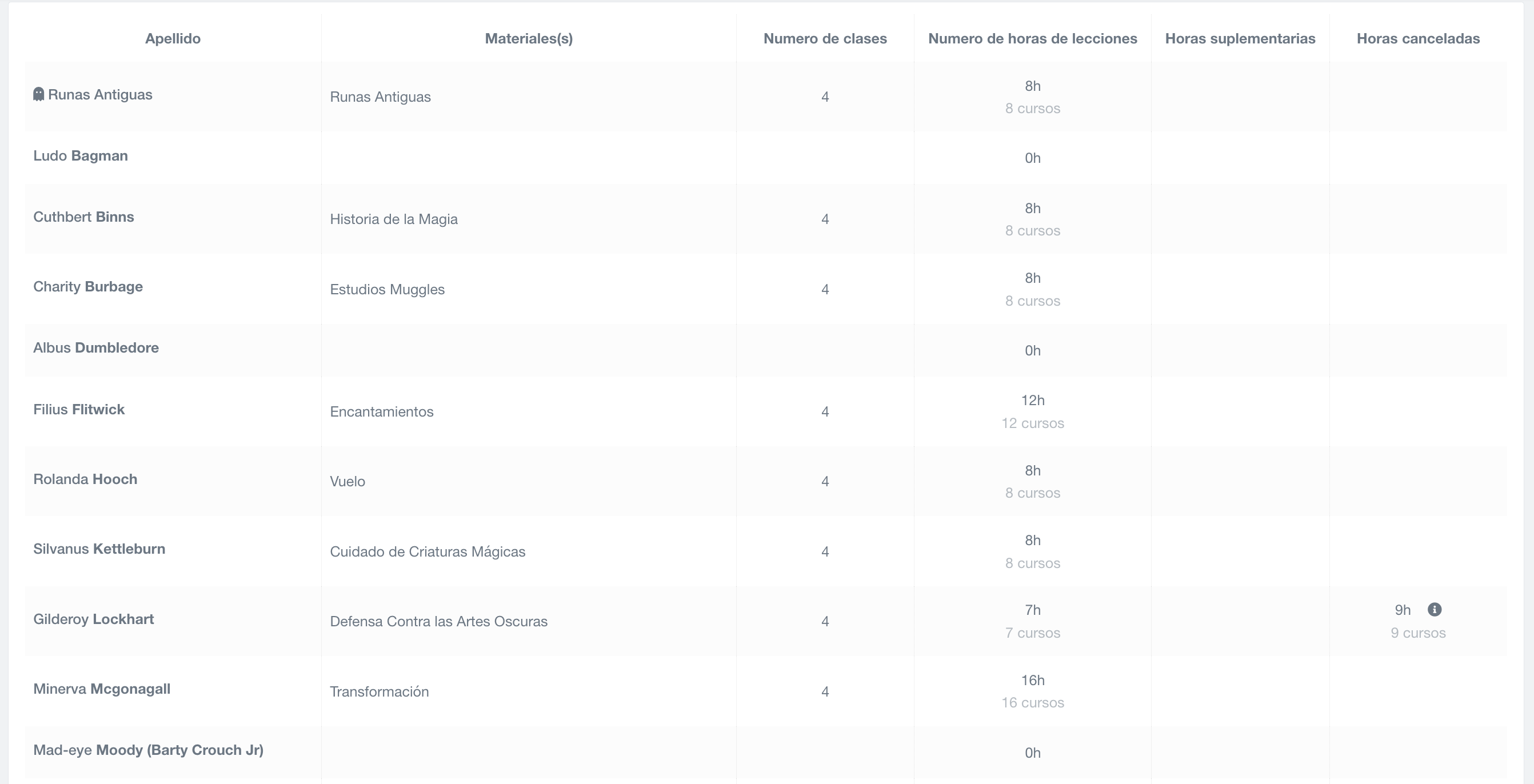Open Mad-eye Moody (Barty Crouch Jr) row
This screenshot has height=784, width=1534.
(x=148, y=750)
